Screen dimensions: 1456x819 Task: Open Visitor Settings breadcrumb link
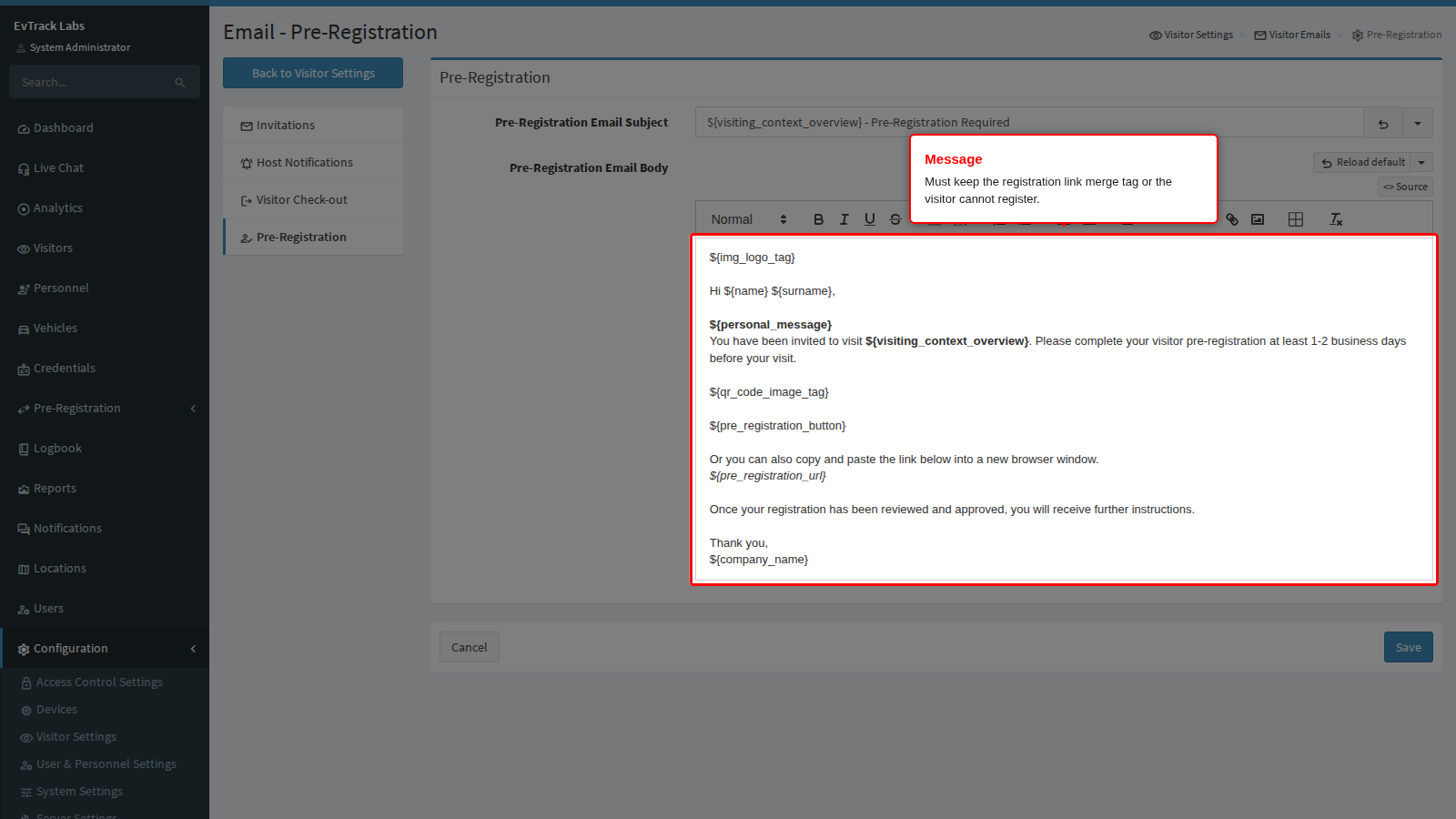[1191, 35]
